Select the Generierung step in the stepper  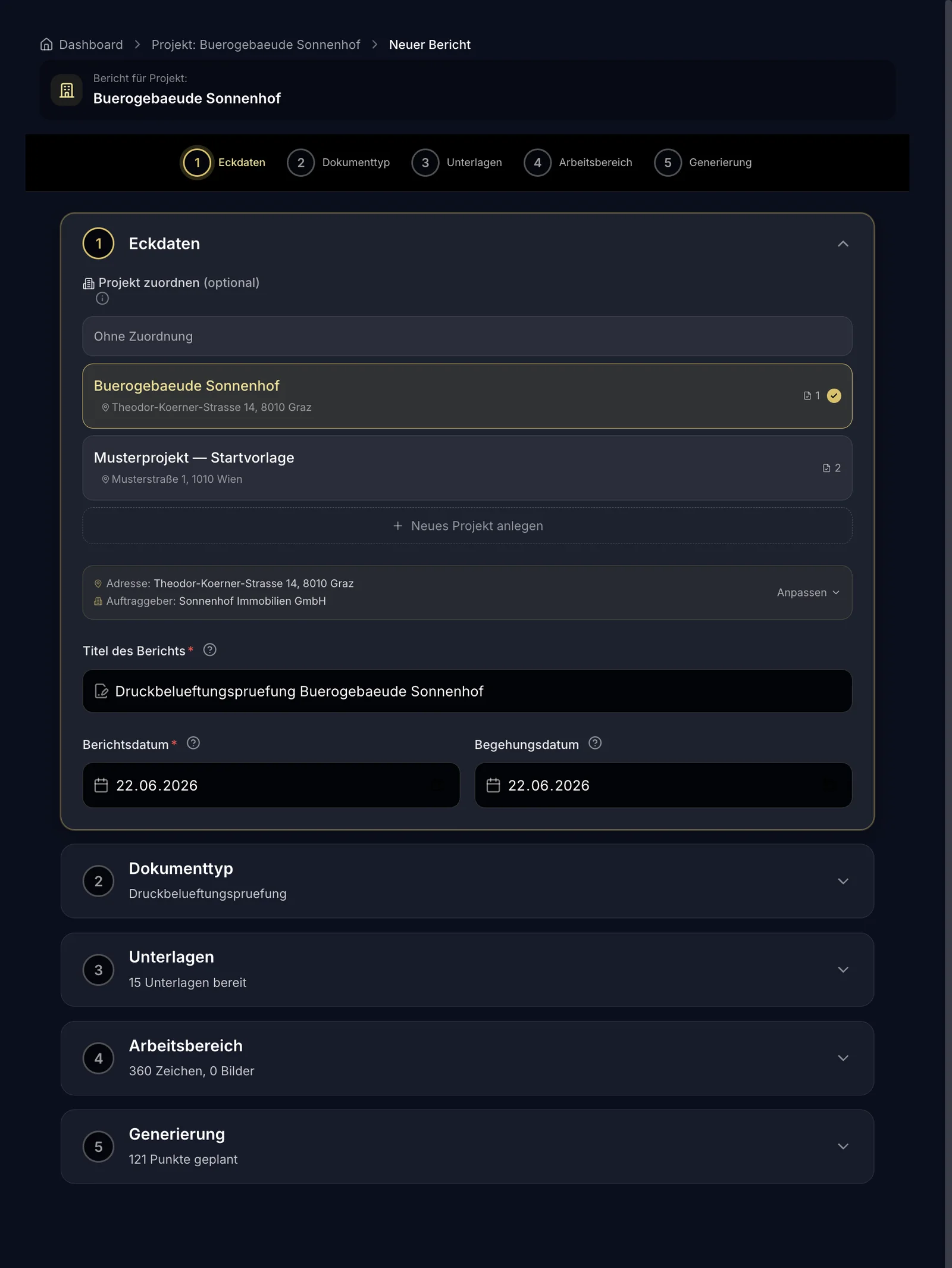pos(720,163)
